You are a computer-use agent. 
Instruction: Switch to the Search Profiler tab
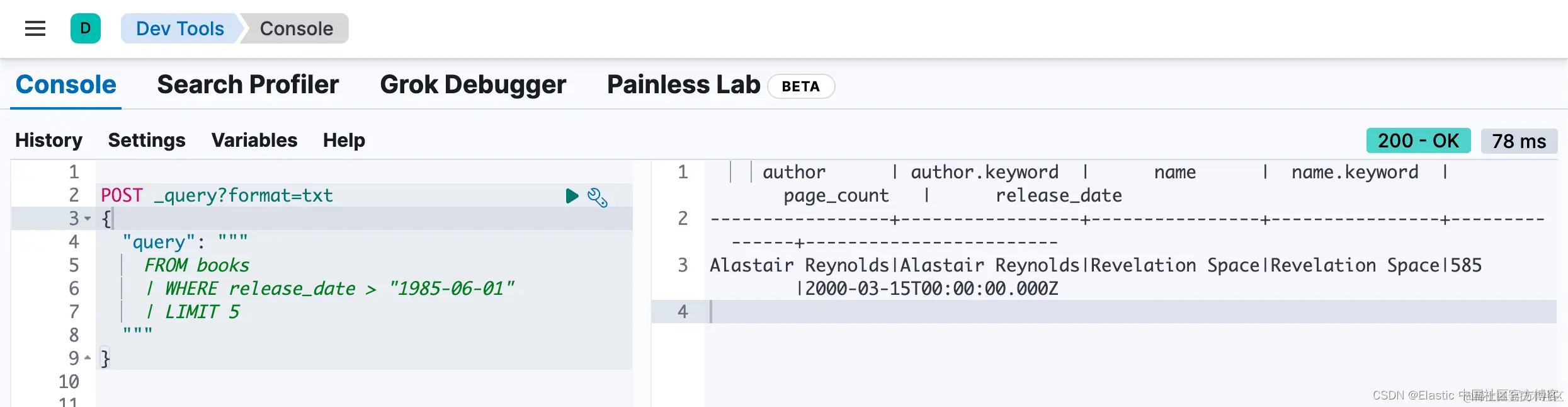pos(247,84)
